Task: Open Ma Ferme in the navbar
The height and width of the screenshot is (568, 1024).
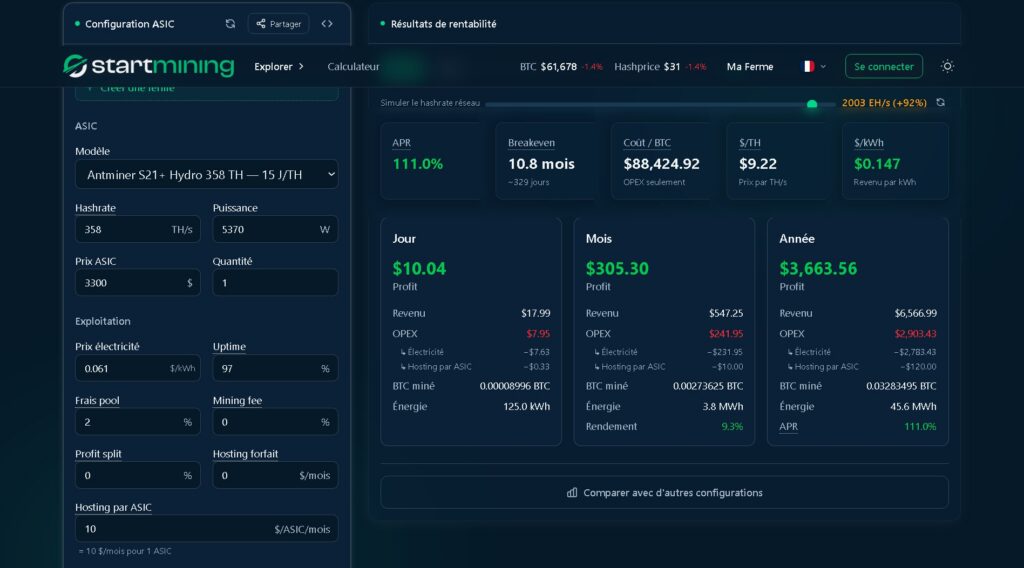Action: 750,67
